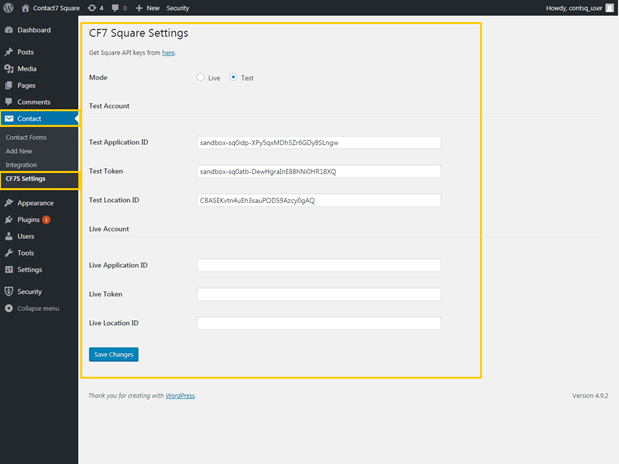Open the Appearance menu item

pos(36,203)
